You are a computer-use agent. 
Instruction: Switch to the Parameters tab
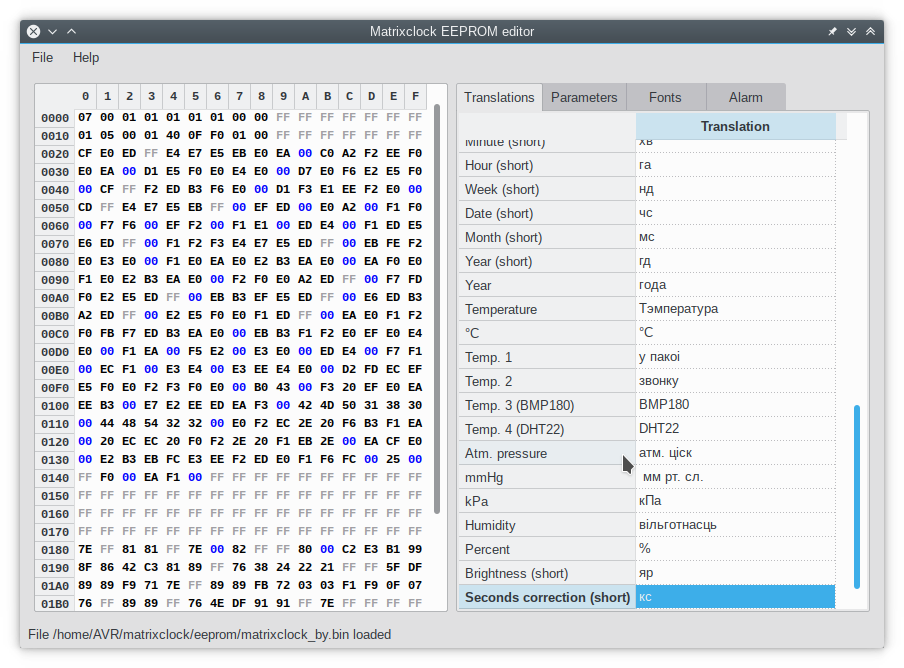point(584,97)
